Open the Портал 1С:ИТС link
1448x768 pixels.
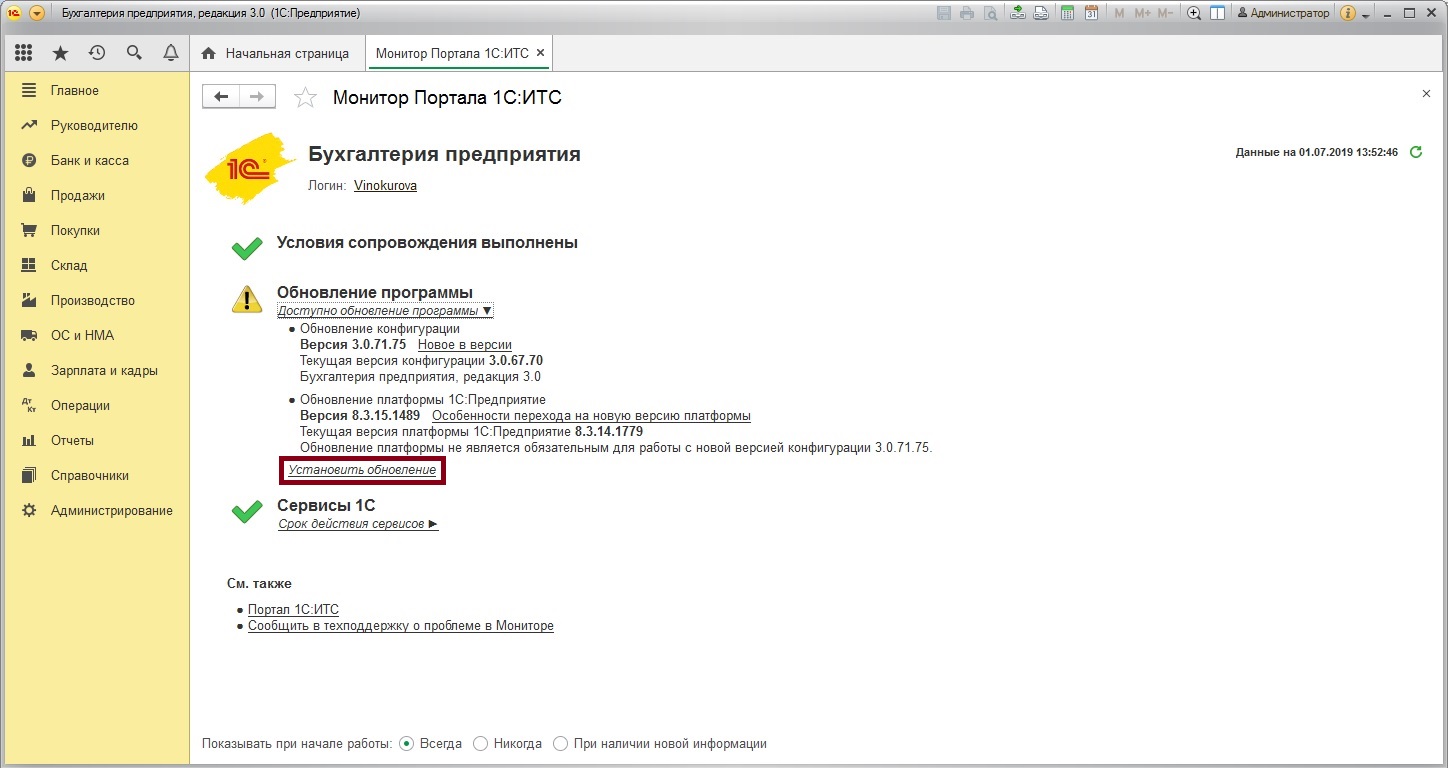click(293, 609)
